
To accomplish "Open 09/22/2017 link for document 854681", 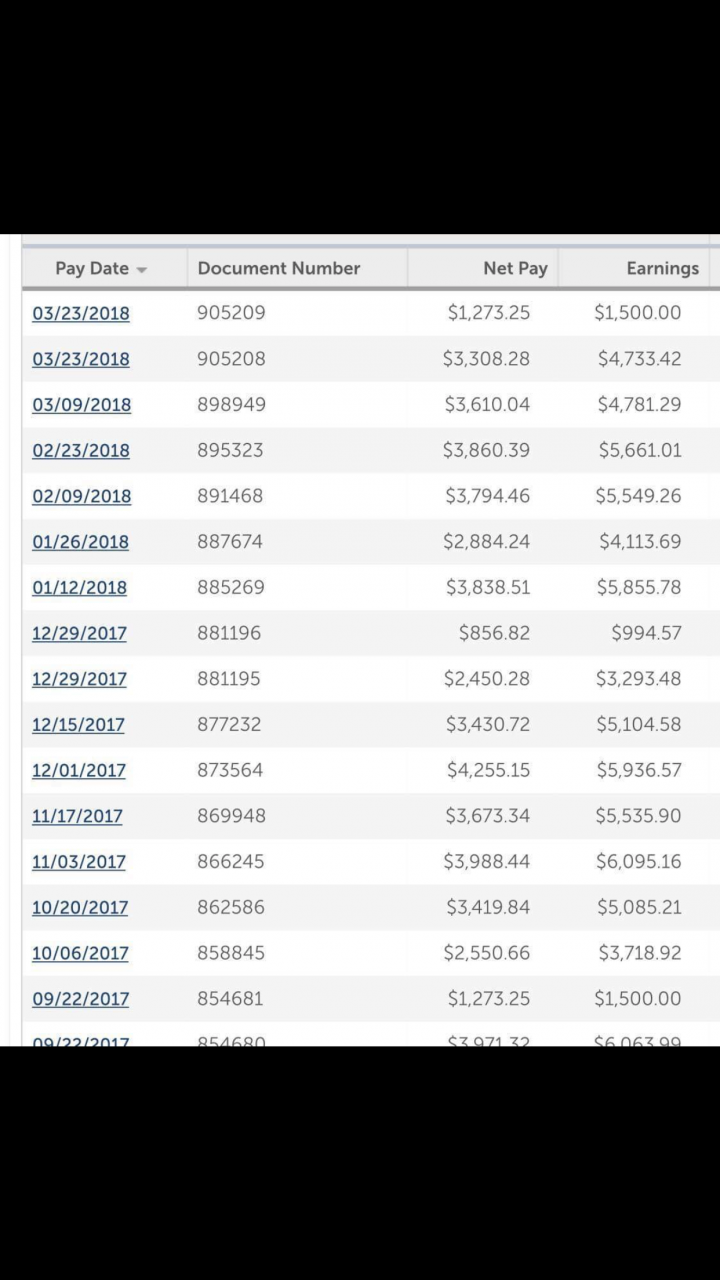I will coord(80,999).
